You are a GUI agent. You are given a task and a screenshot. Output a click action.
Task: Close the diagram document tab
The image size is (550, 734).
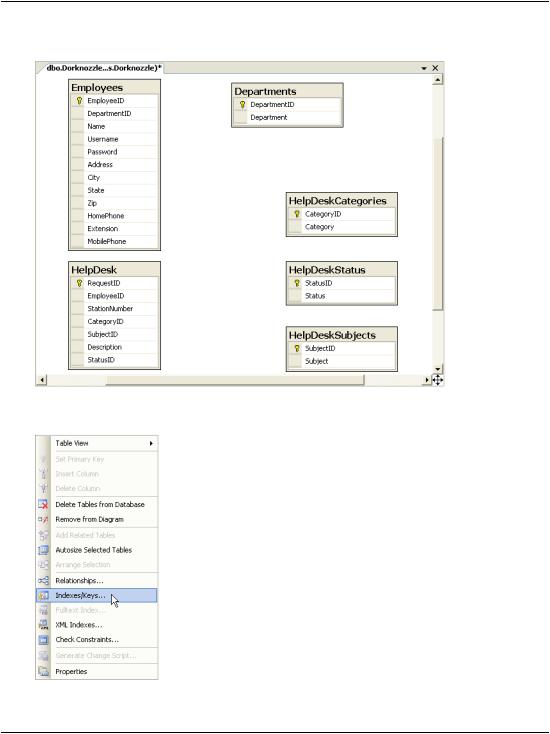(x=435, y=68)
